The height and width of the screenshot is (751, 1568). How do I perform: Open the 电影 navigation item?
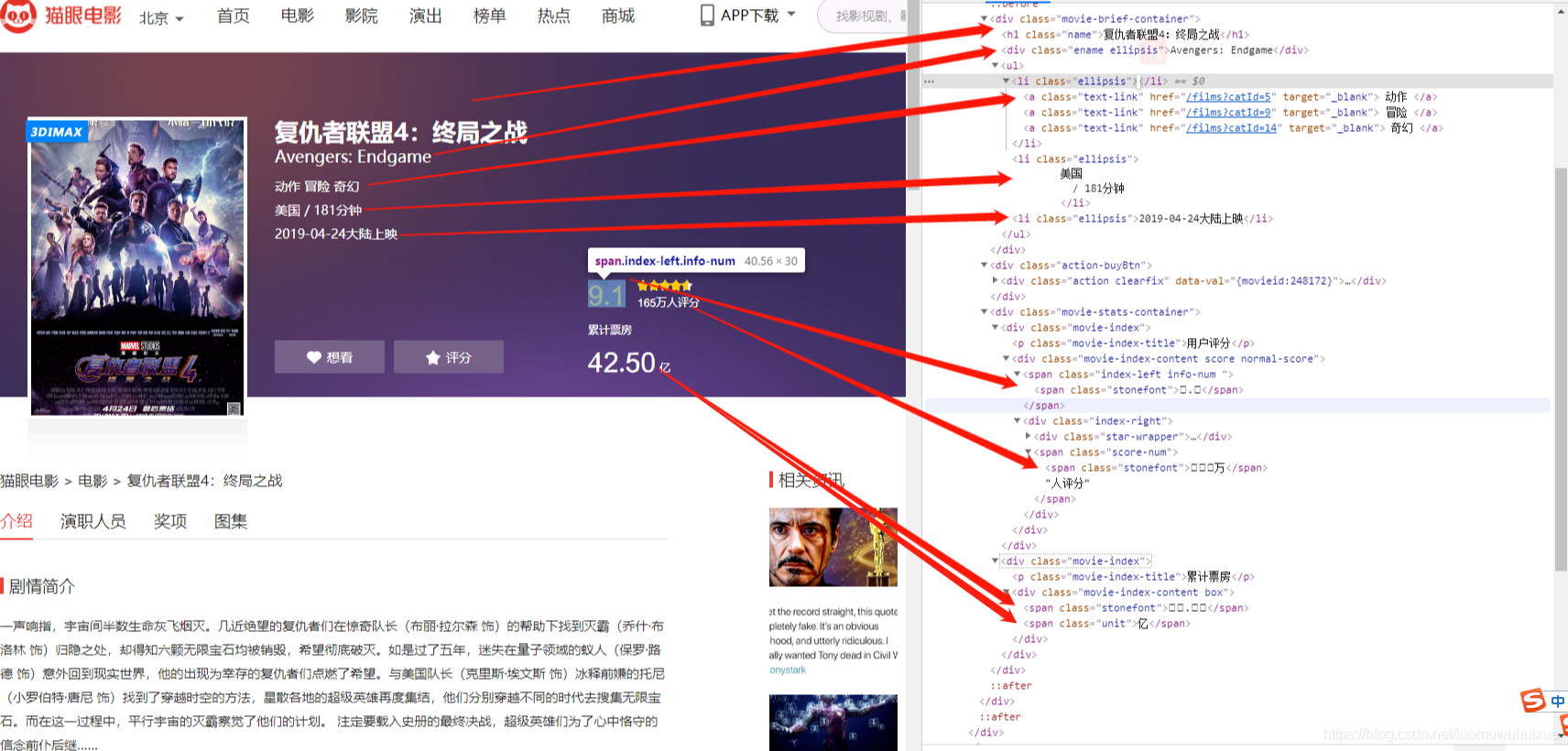tap(297, 16)
